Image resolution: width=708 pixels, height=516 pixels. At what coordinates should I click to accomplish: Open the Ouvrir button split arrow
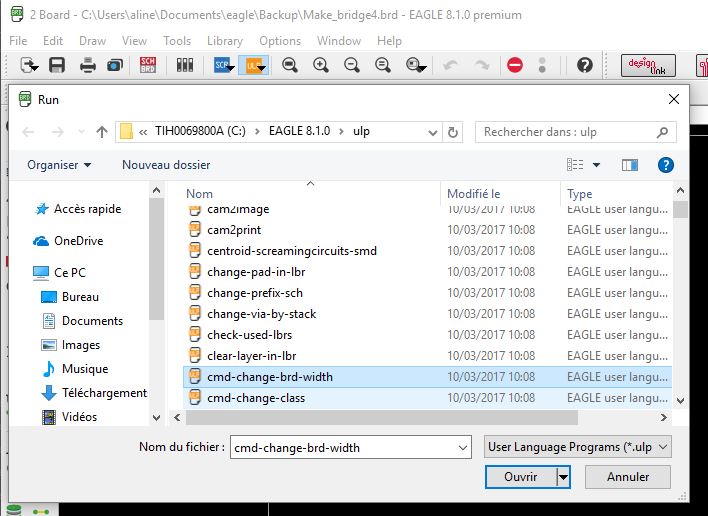tap(564, 477)
